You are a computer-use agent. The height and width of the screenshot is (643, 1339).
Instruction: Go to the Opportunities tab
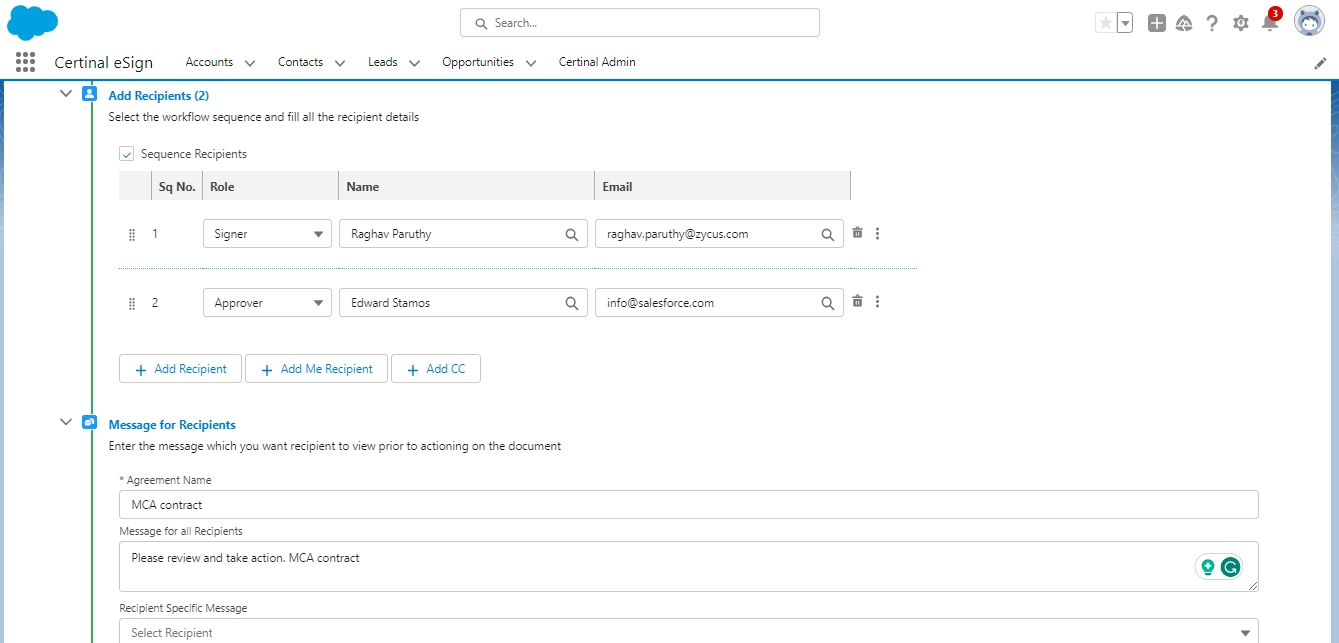click(x=478, y=62)
